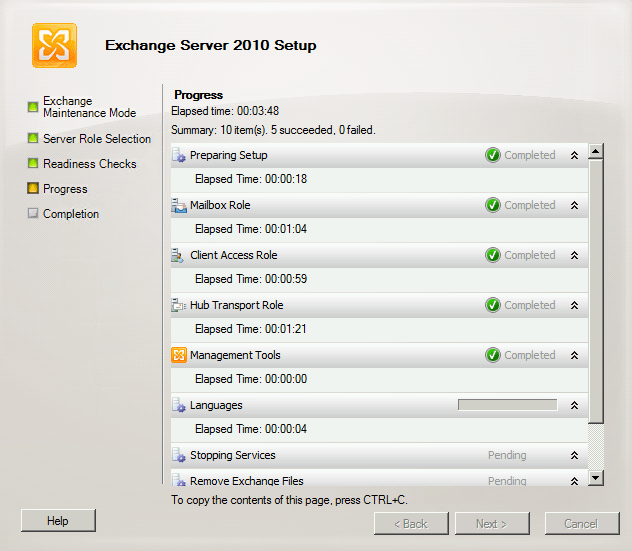Click the Languages progress bar

507,405
